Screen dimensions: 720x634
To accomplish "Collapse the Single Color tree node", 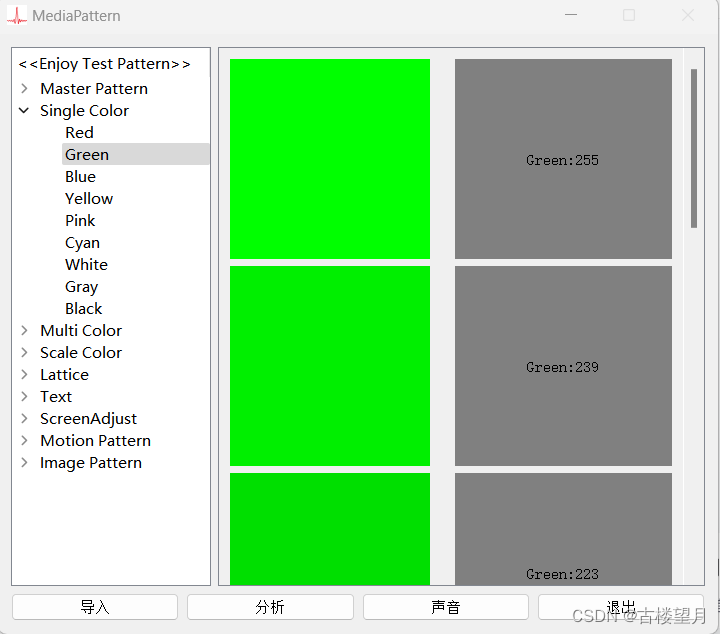I will point(24,110).
